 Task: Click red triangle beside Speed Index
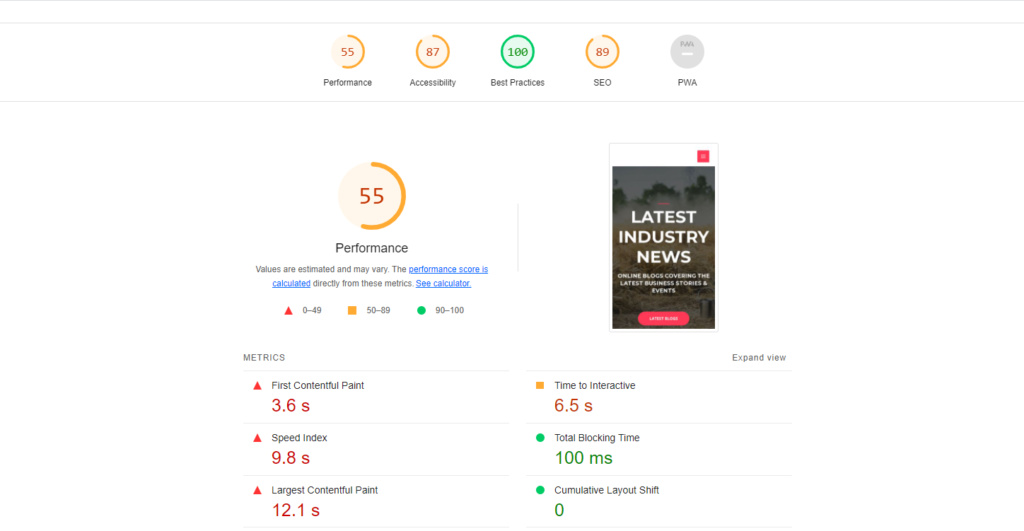click(257, 438)
